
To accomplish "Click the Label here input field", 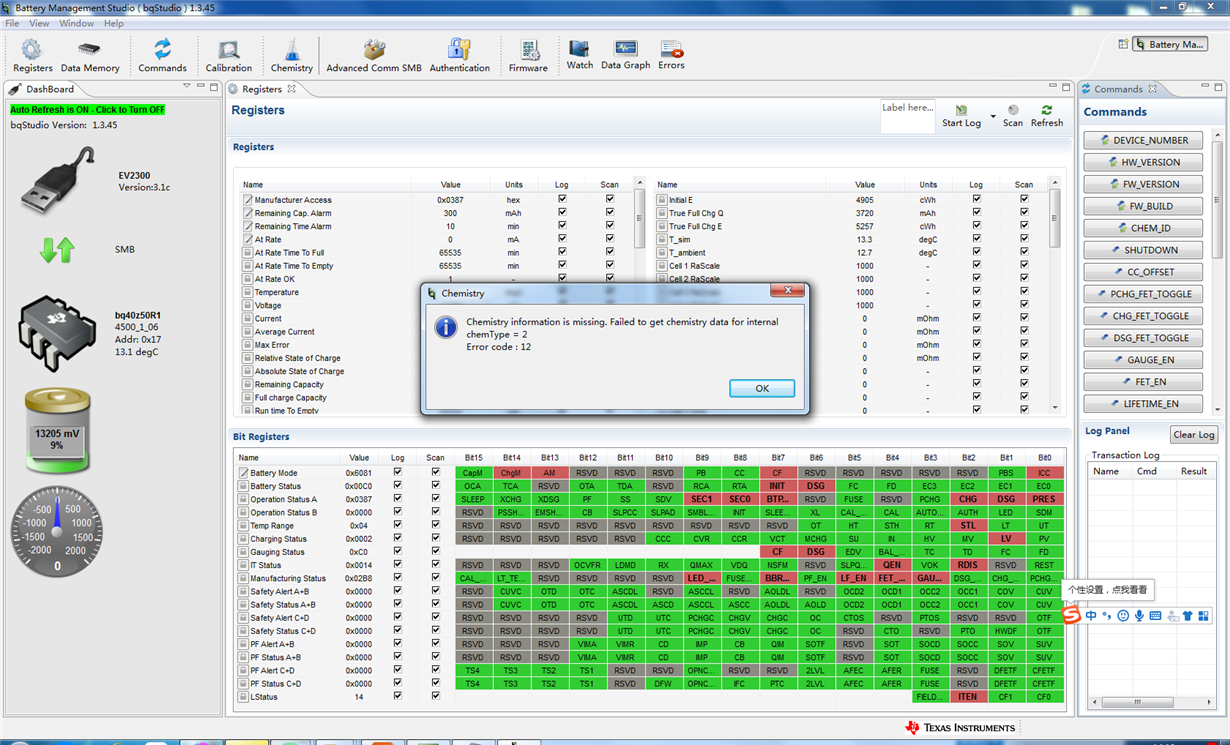I will [907, 115].
